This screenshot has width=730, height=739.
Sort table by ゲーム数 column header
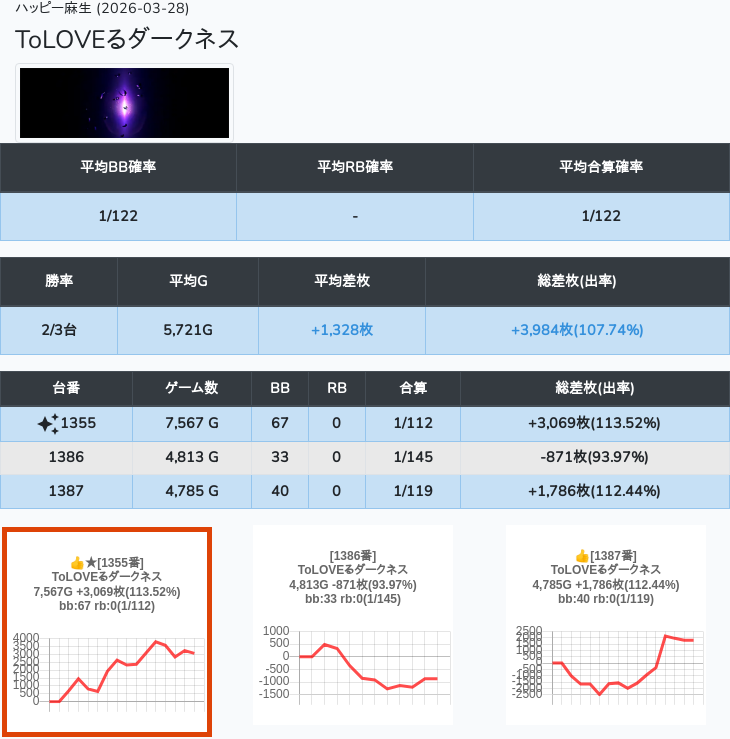[191, 388]
